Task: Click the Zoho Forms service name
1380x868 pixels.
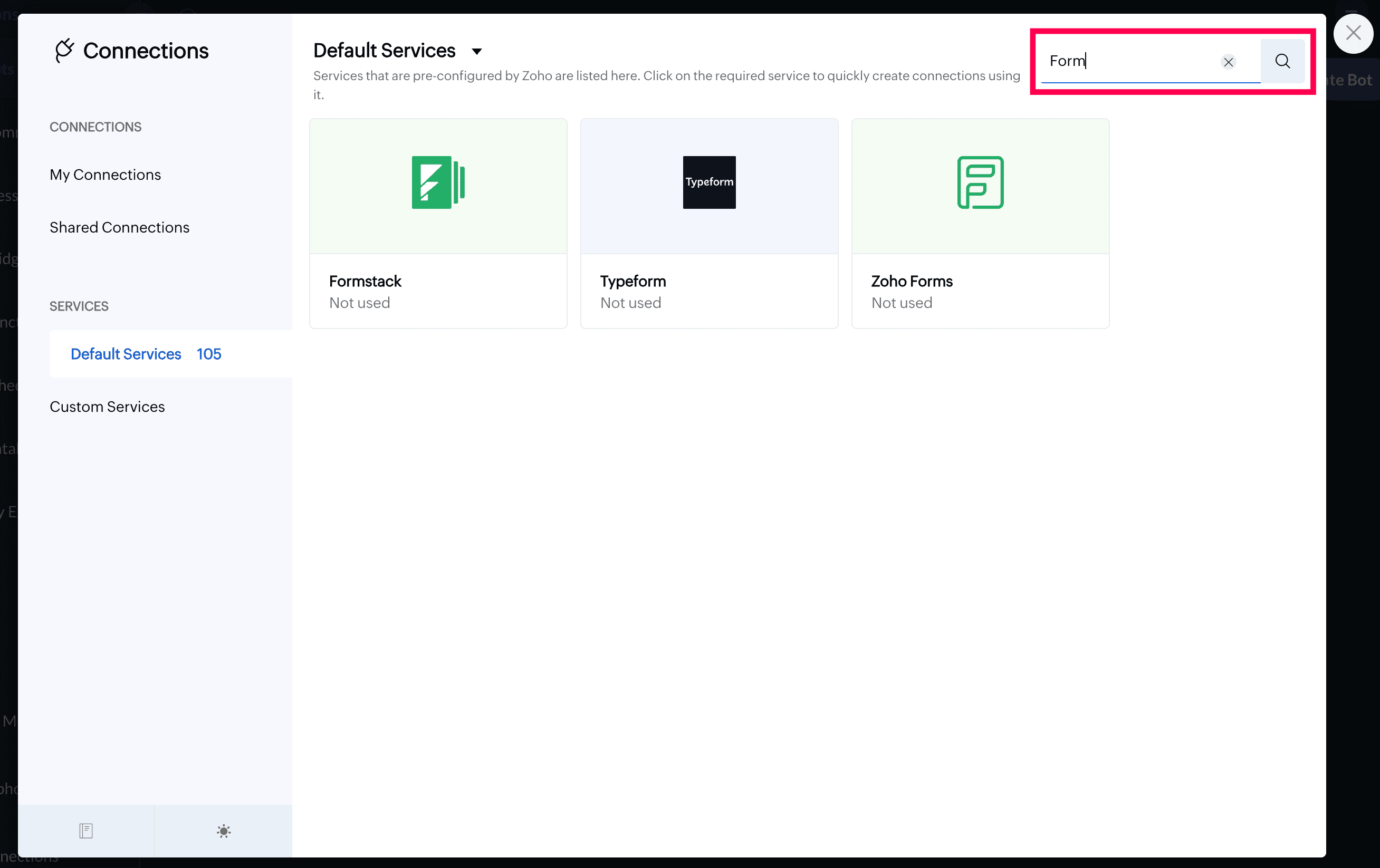Action: tap(911, 281)
